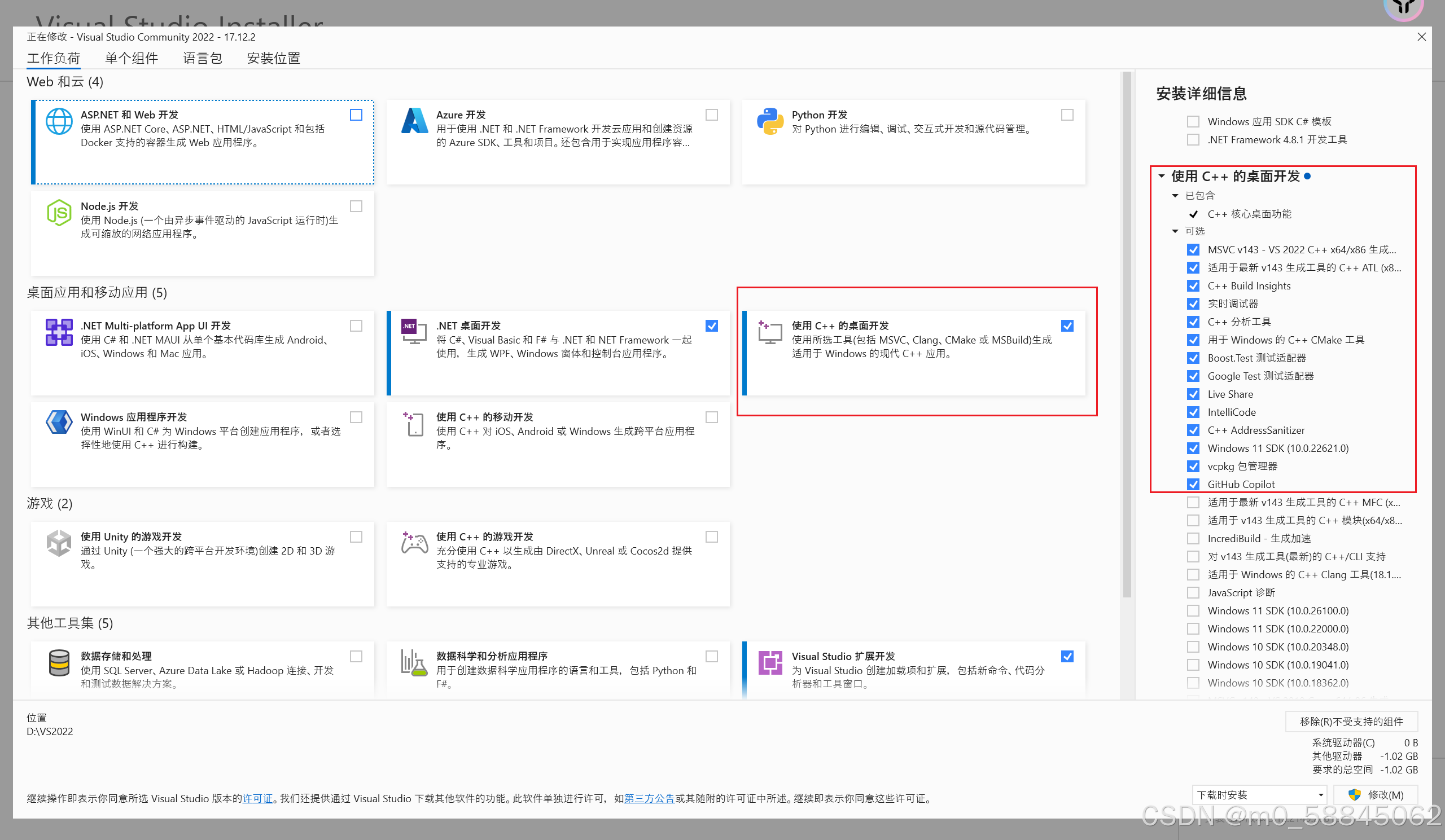
Task: Check the .NET Multi-platform App UI workload
Action: coord(356,326)
